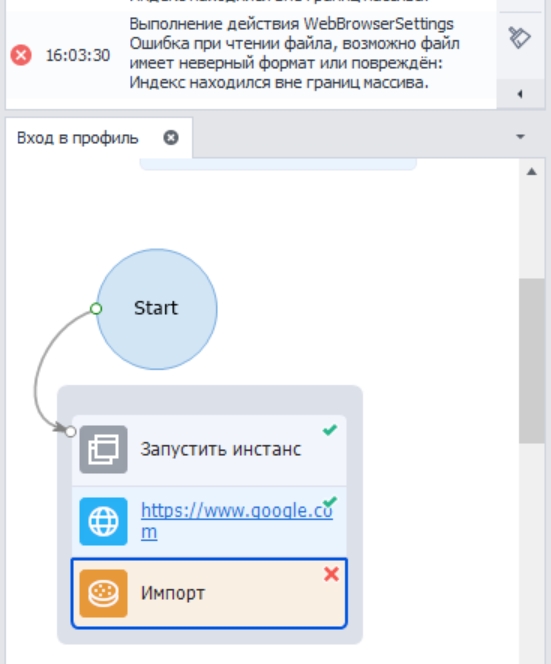Switch to the Вход в профиль tab
The image size is (551, 664).
pos(78,138)
